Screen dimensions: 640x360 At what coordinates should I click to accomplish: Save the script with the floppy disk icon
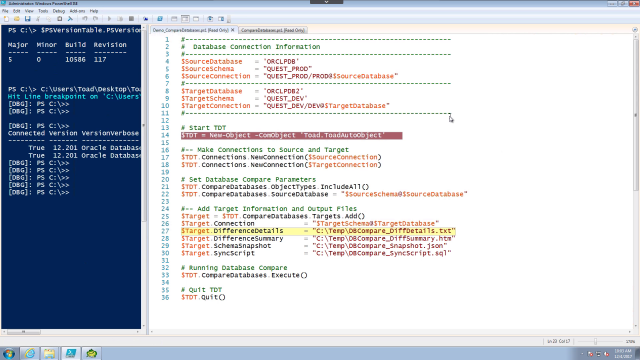[x=27, y=19]
